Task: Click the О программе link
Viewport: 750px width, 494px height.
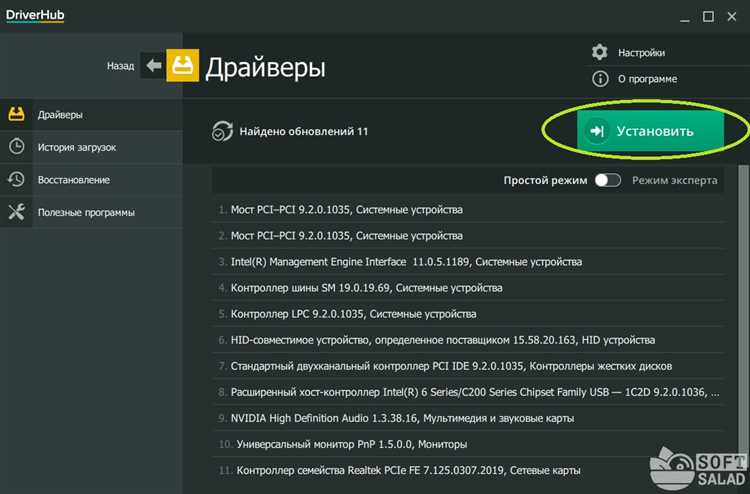Action: pyautogui.click(x=647, y=79)
